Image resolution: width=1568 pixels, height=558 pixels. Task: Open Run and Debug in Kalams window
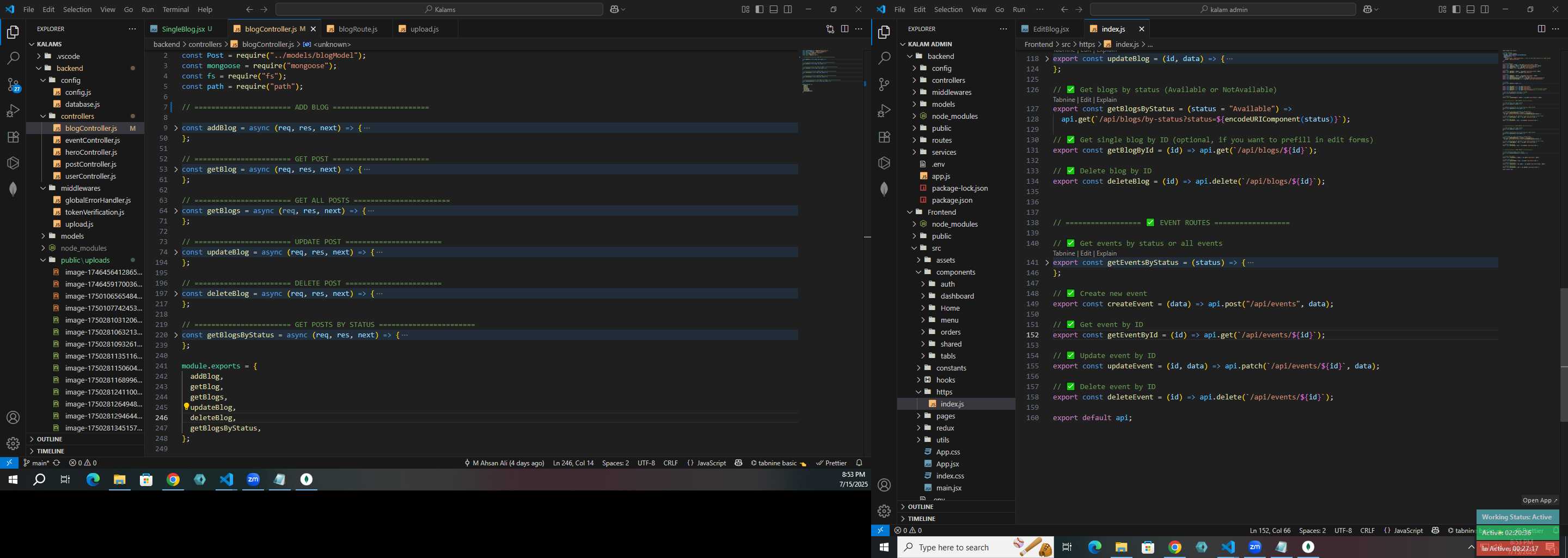(13, 111)
